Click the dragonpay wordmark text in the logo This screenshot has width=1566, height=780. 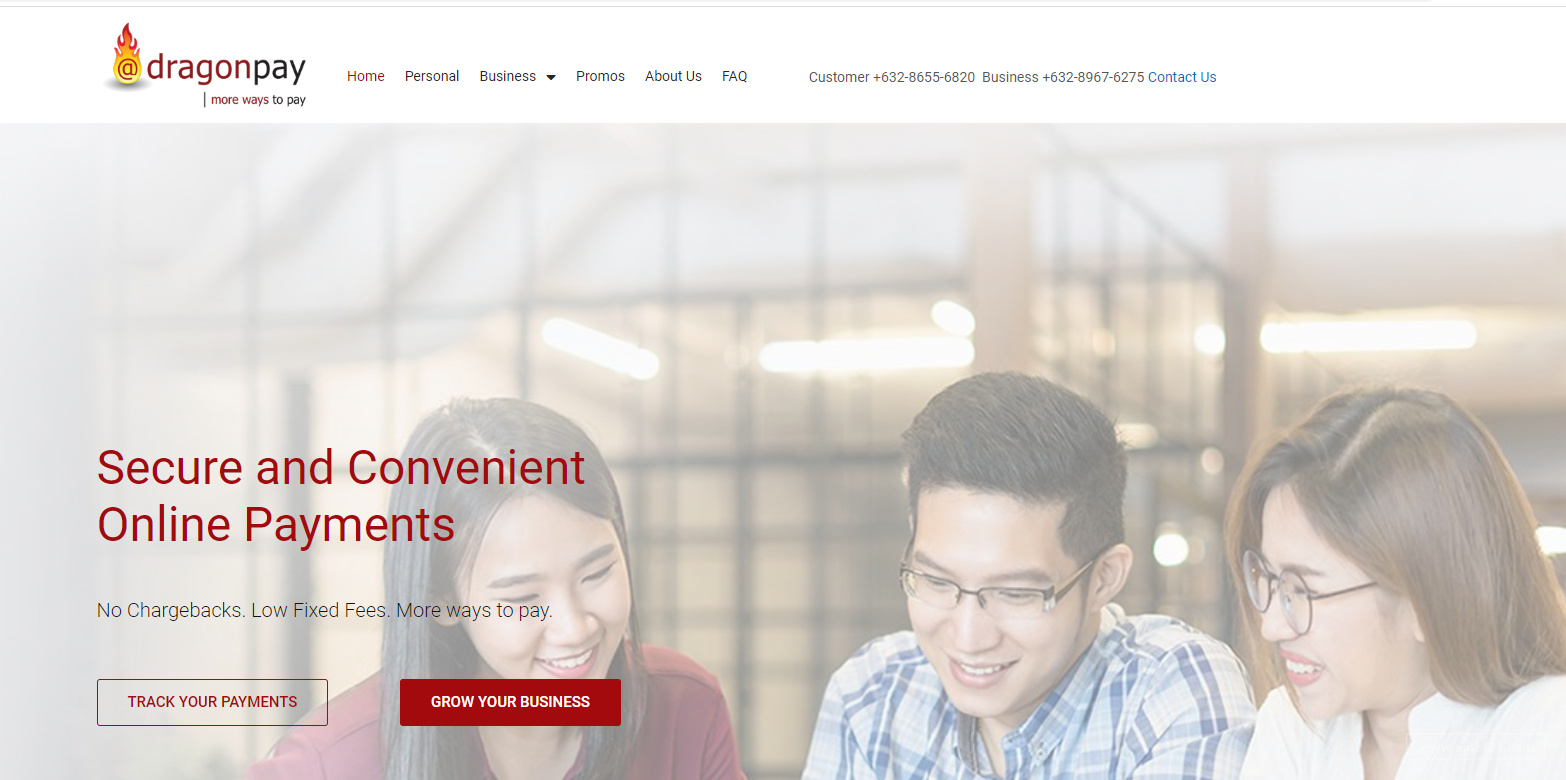(x=226, y=68)
